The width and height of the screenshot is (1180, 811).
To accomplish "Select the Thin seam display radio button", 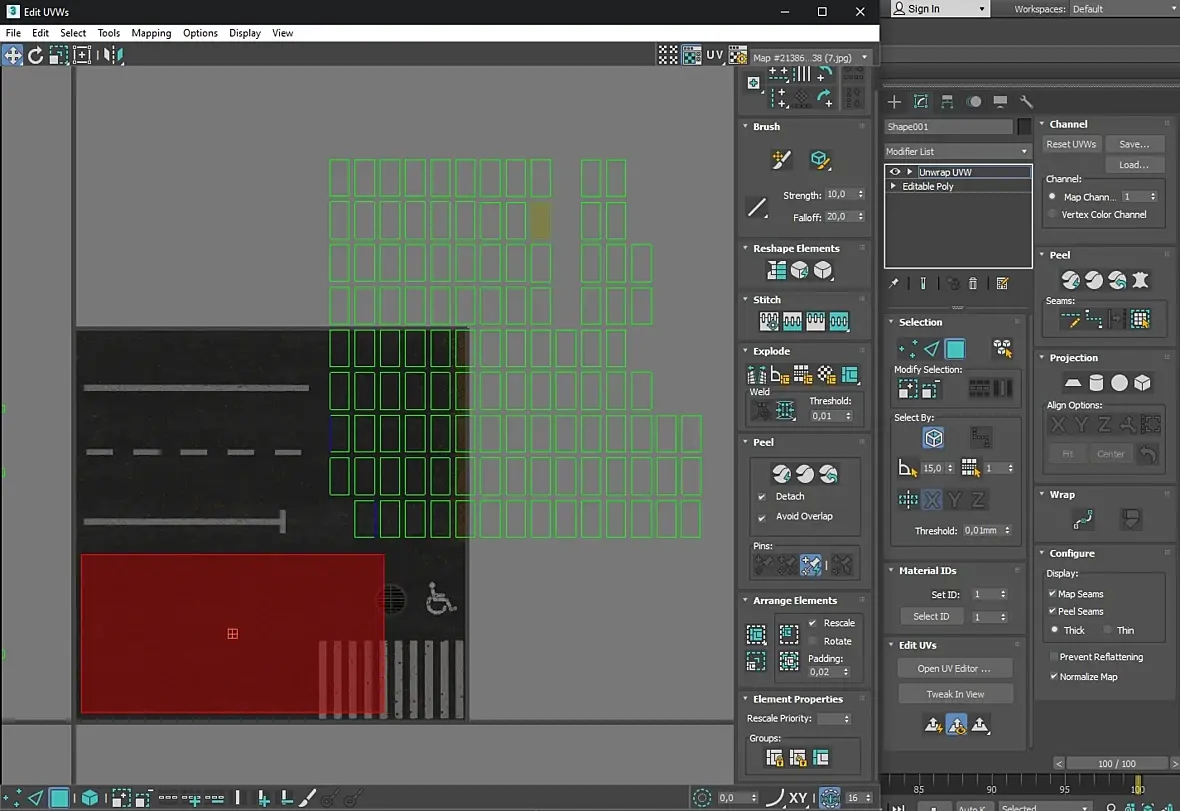I will (1108, 630).
